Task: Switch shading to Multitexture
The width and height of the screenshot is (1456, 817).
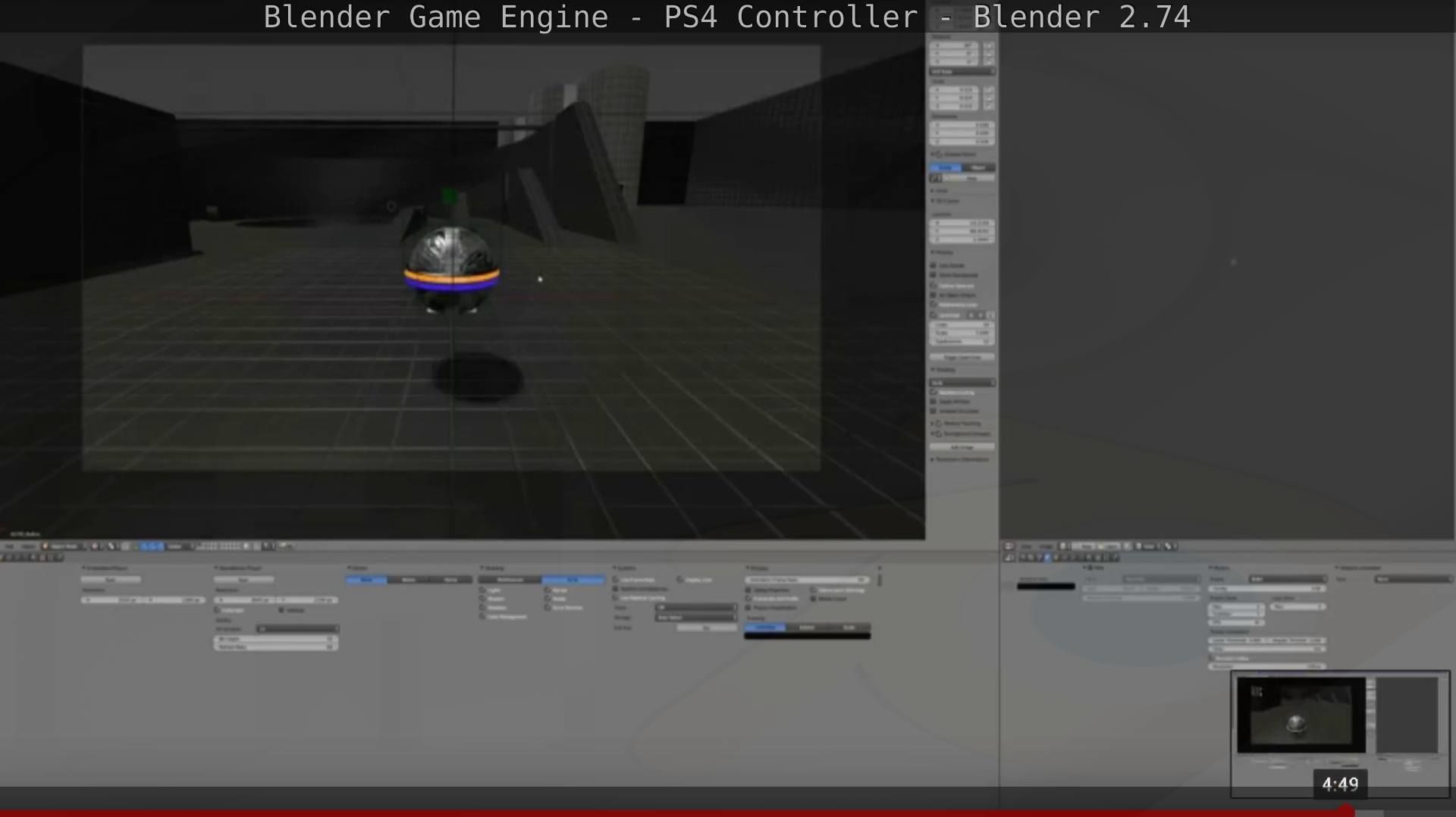Action: point(510,580)
